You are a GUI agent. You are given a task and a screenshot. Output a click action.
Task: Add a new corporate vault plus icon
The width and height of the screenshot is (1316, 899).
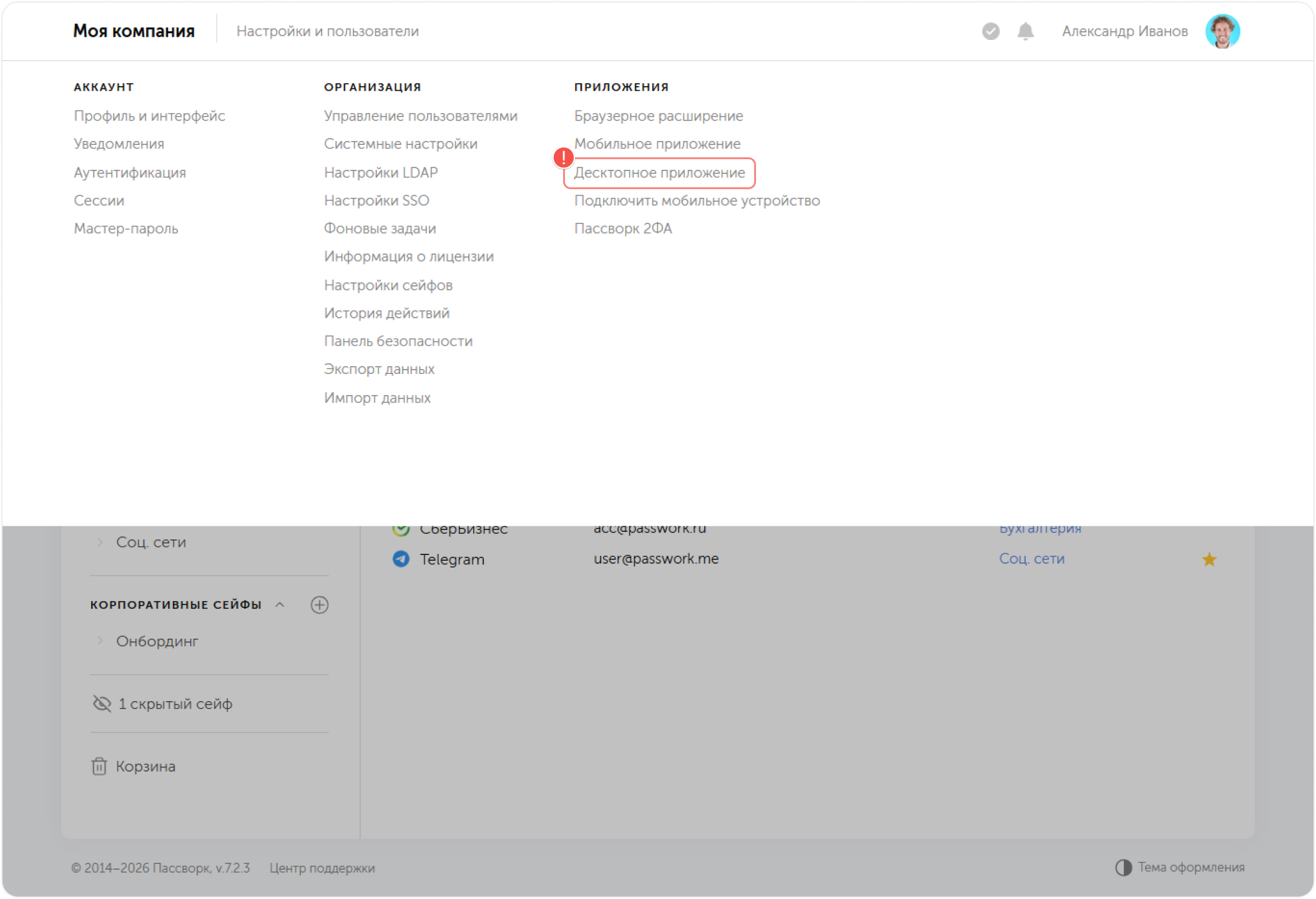(x=320, y=604)
